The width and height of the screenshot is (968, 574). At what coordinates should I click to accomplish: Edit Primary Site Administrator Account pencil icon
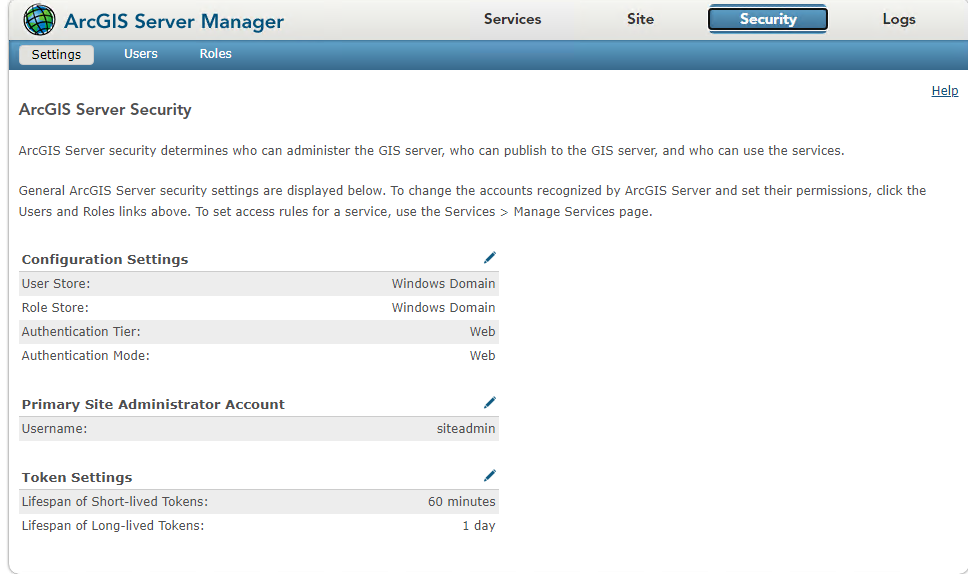point(490,403)
